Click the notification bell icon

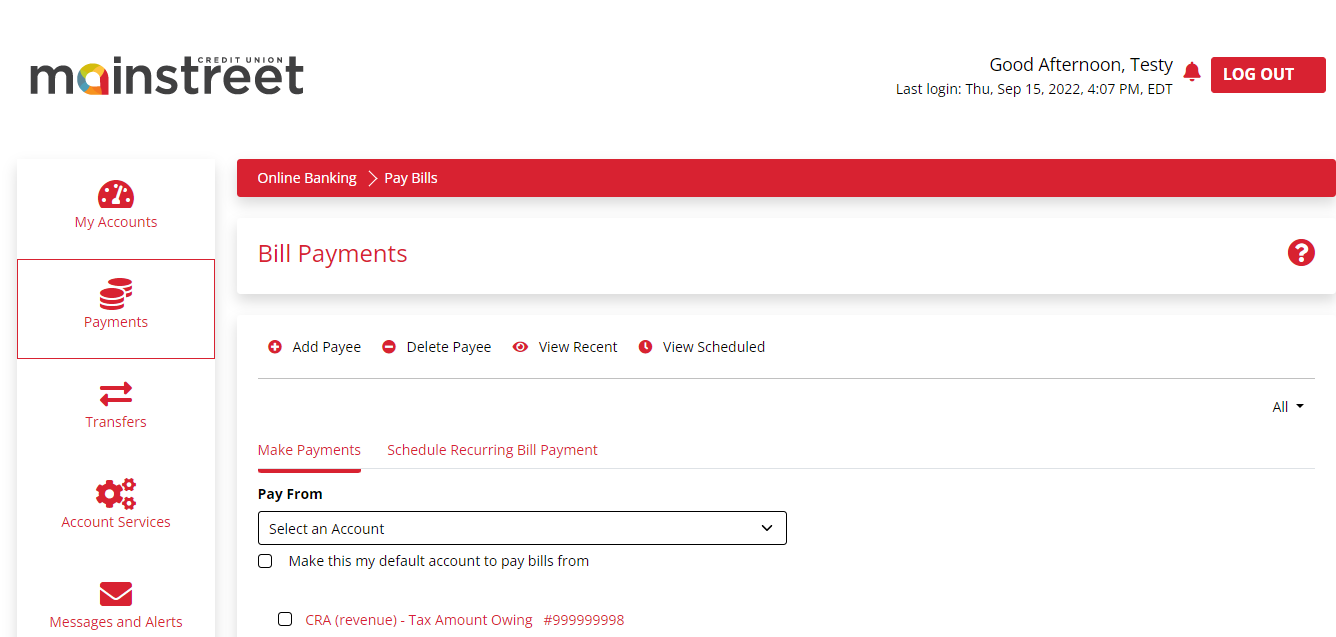[1192, 71]
